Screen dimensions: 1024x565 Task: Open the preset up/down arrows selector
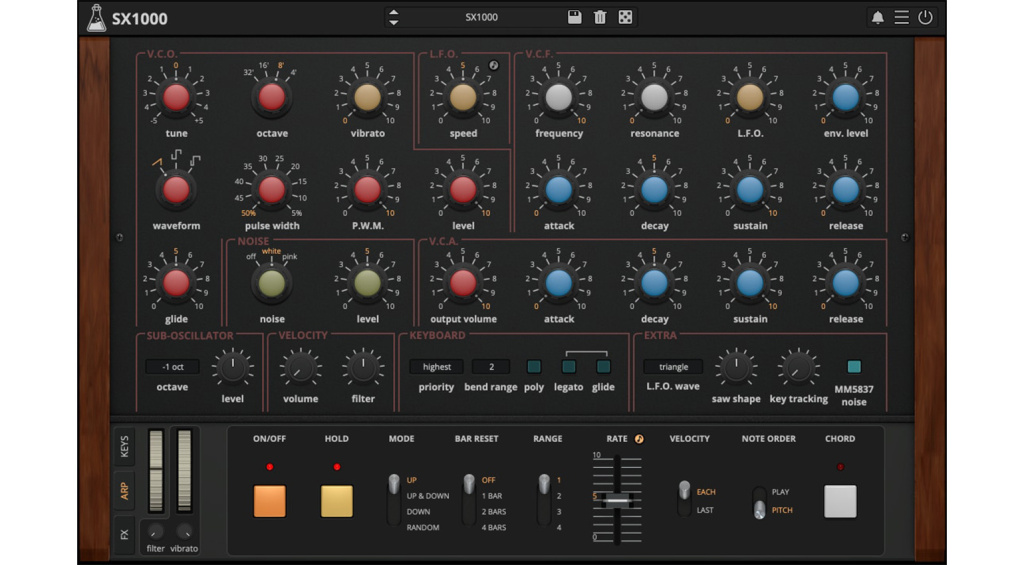(393, 17)
